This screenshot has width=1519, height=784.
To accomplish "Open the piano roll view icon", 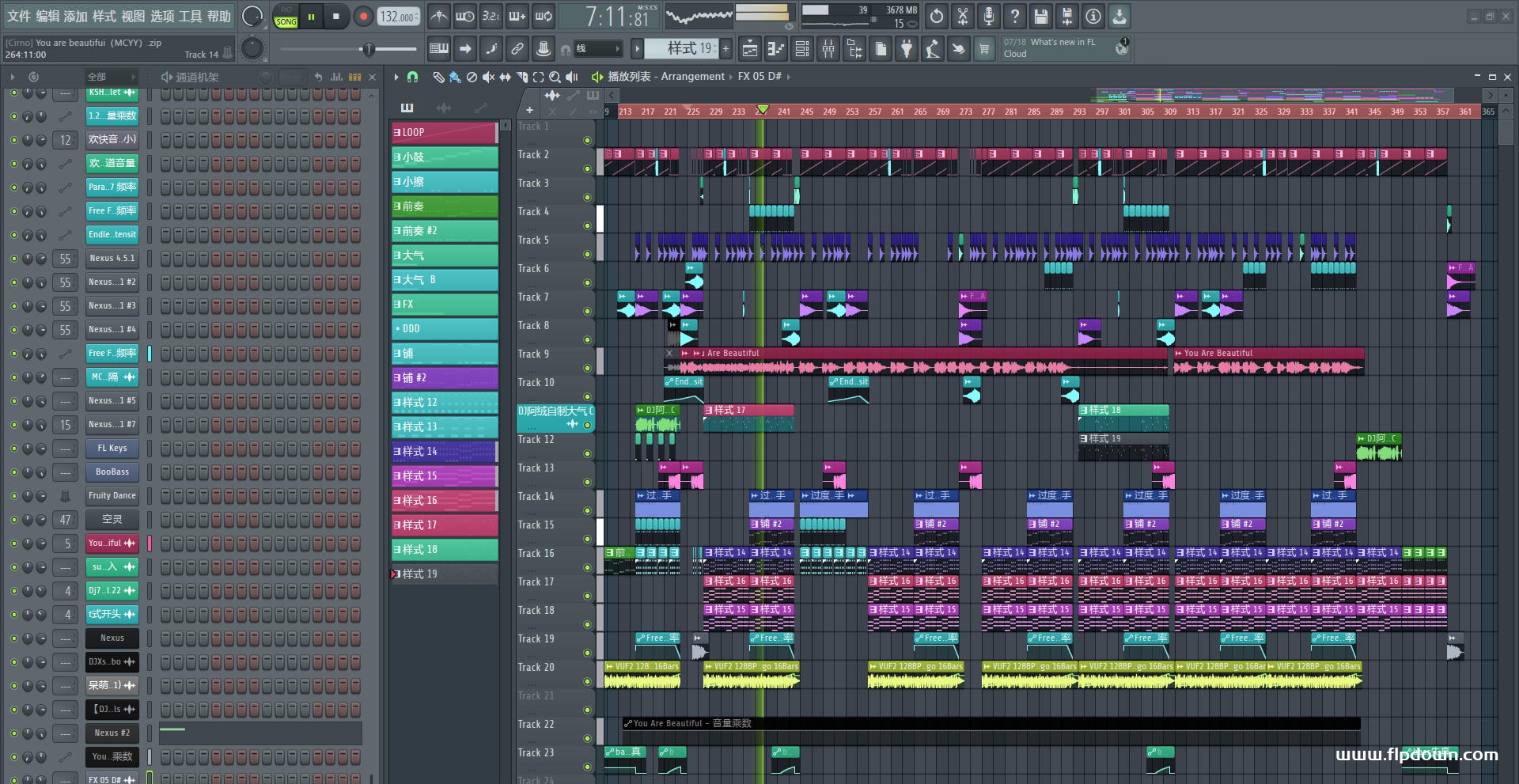I will click(x=776, y=49).
